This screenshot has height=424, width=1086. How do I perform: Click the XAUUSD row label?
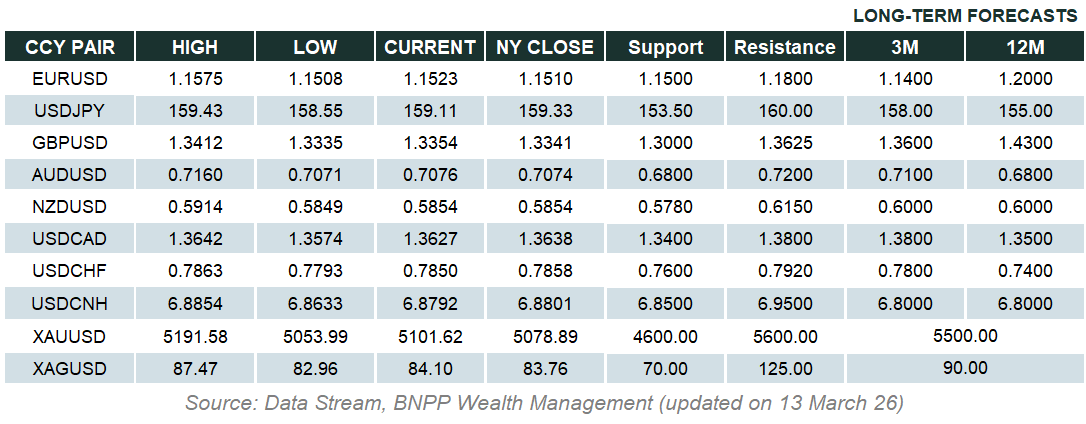pyautogui.click(x=69, y=336)
